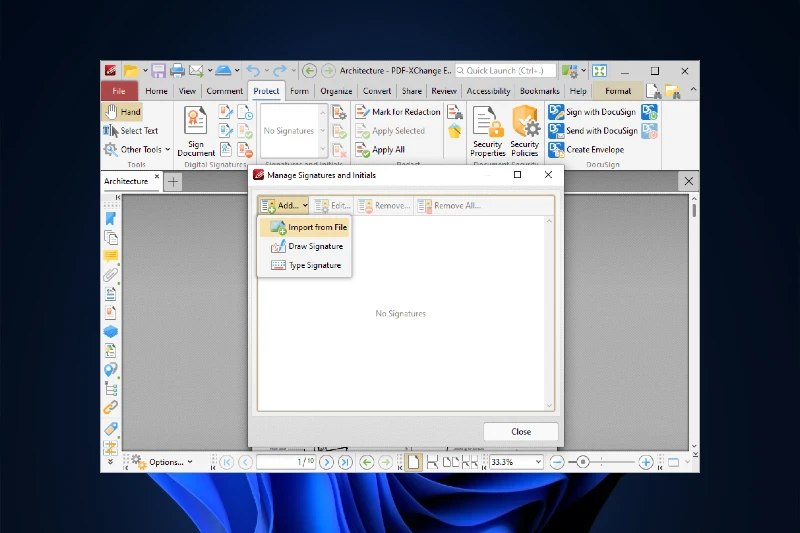Switch to the Home ribbon tab
The width and height of the screenshot is (800, 533).
156,91
